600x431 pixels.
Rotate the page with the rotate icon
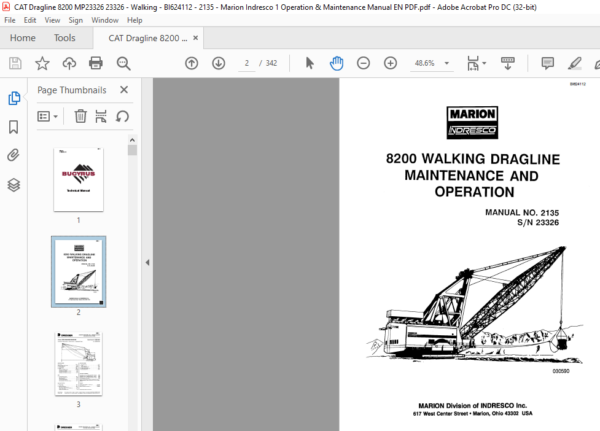coord(122,116)
